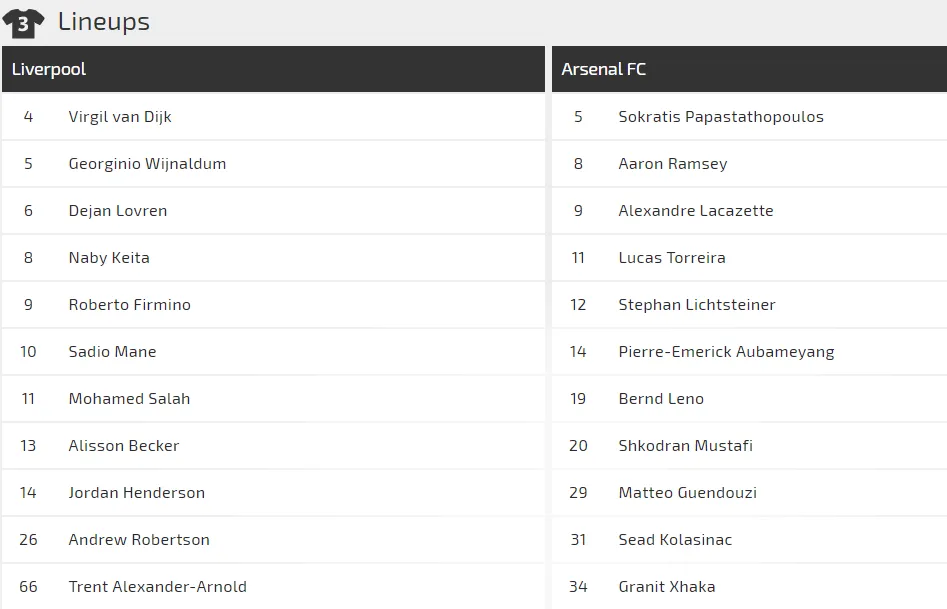Open Granit Xhaka player link

[x=667, y=587]
